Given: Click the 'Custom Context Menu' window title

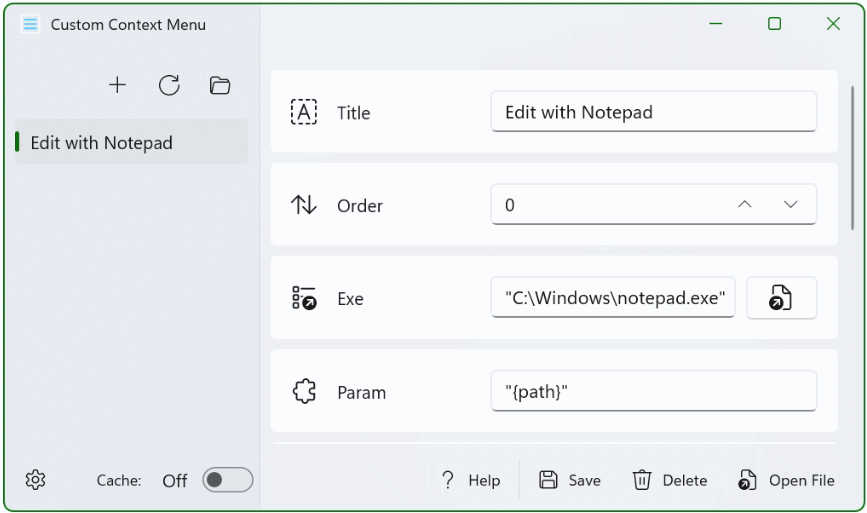Looking at the screenshot, I should (128, 25).
